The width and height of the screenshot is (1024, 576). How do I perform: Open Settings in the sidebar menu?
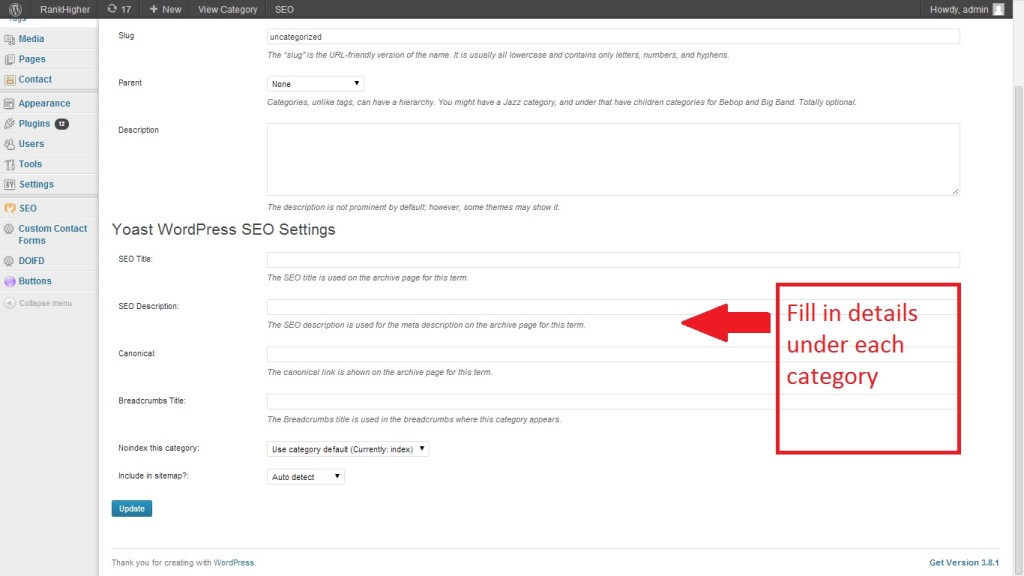[x=37, y=184]
